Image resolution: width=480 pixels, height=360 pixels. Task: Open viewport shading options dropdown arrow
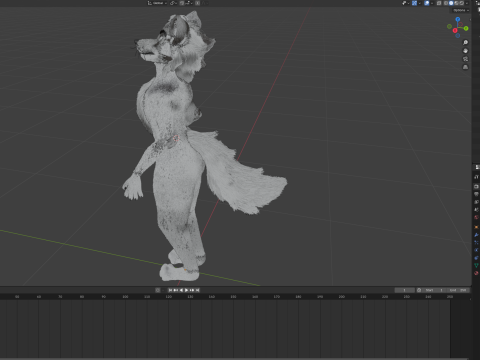click(467, 3)
